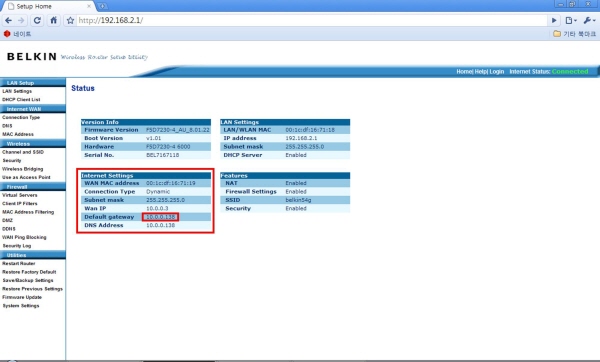Viewport: 600px width, 362px height.
Task: Click Default gateway value 10.0.0.138
Action: pyautogui.click(x=161, y=217)
